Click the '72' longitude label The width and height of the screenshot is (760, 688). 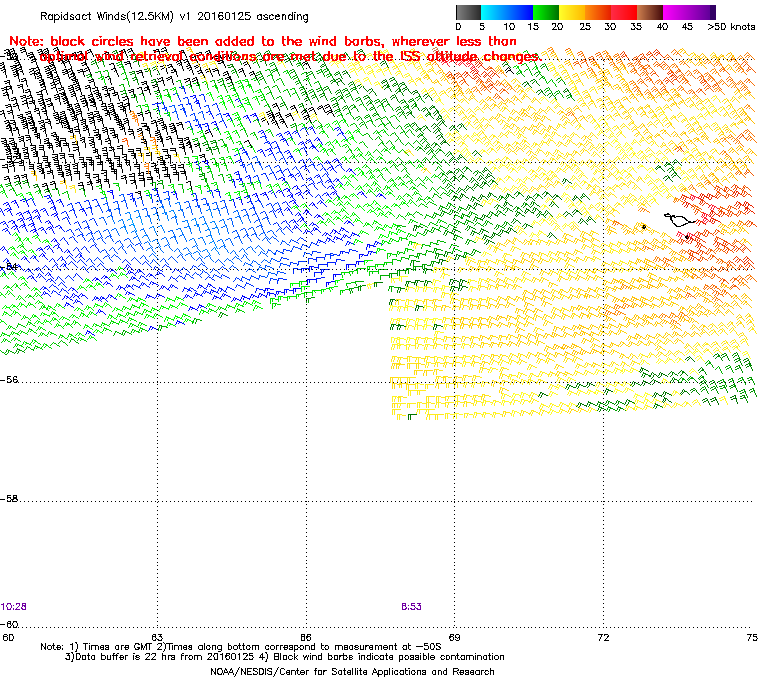(x=603, y=637)
